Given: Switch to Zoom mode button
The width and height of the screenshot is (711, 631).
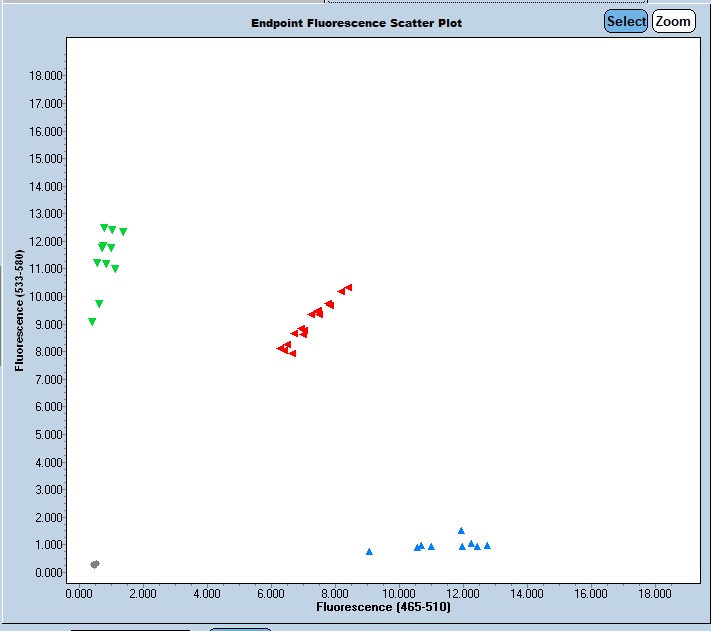Looking at the screenshot, I should pos(673,21).
